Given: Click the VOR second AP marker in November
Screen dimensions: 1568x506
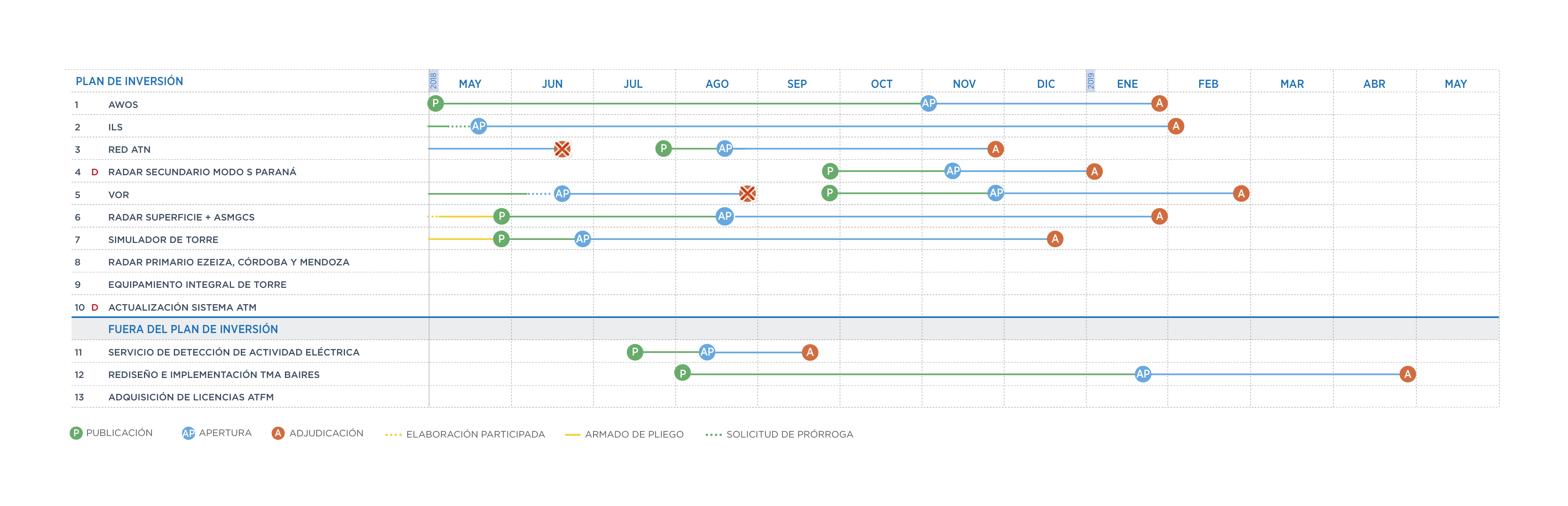Looking at the screenshot, I should click(x=995, y=193).
